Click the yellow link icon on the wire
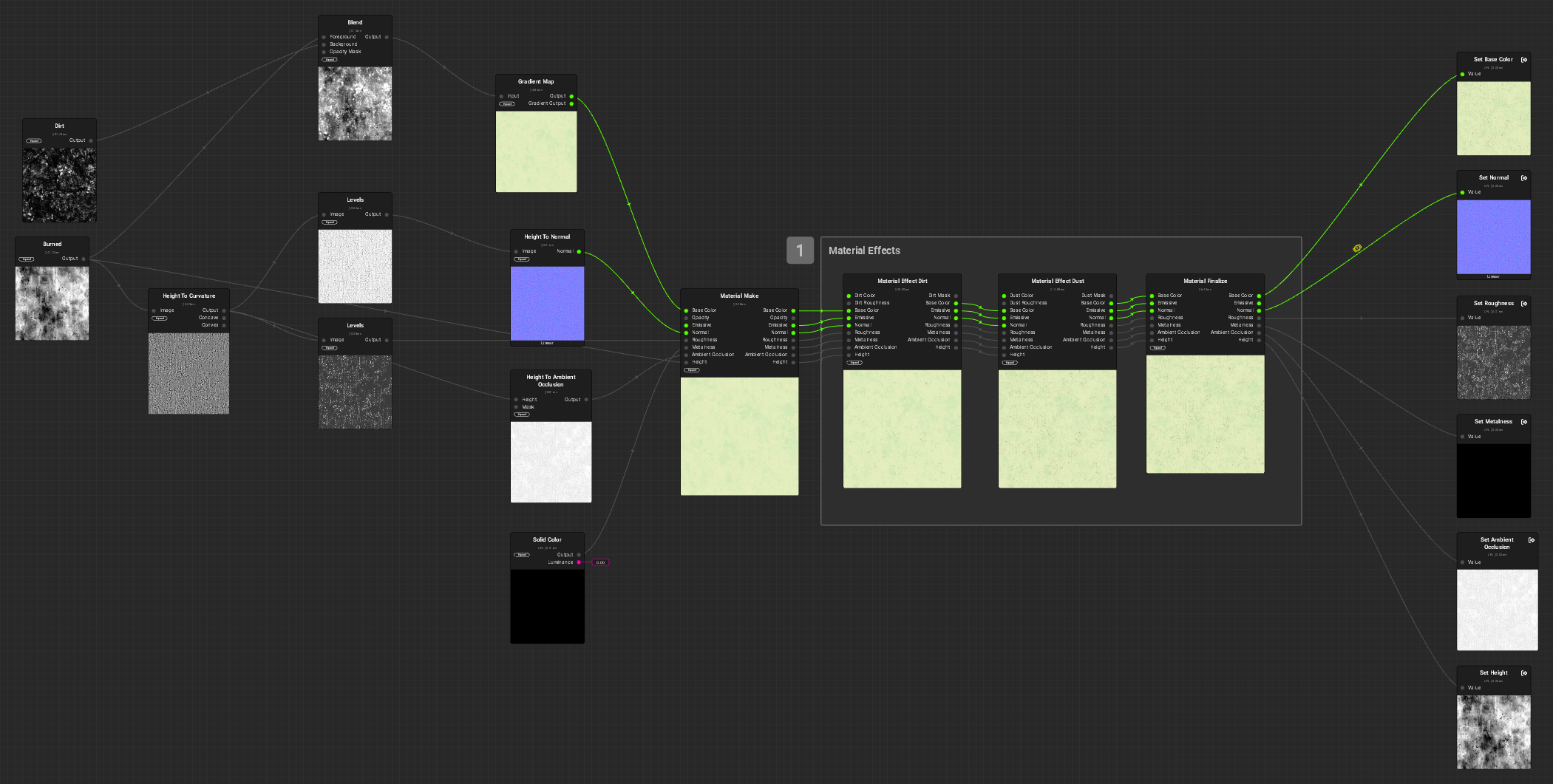The image size is (1553, 784). coord(1356,249)
